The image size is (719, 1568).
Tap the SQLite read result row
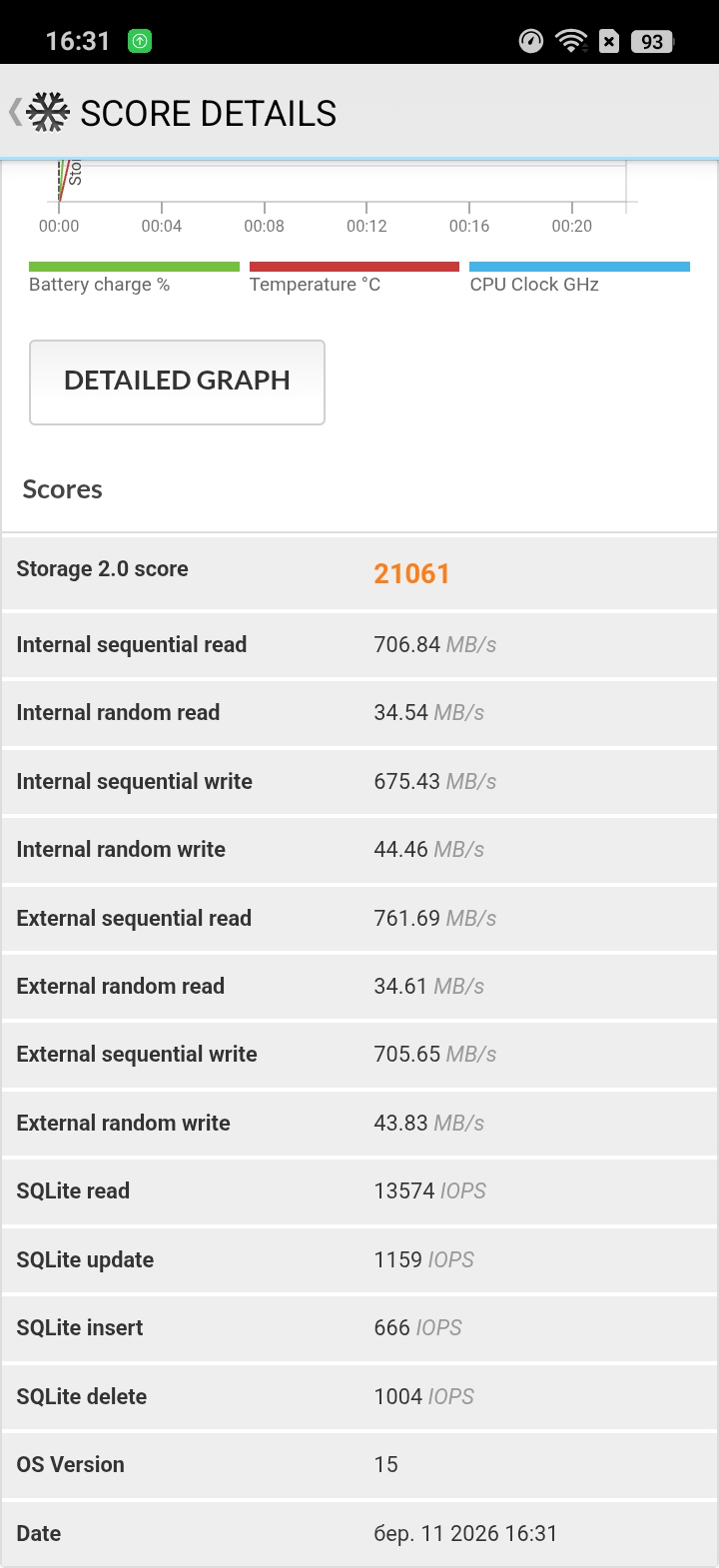[359, 1190]
